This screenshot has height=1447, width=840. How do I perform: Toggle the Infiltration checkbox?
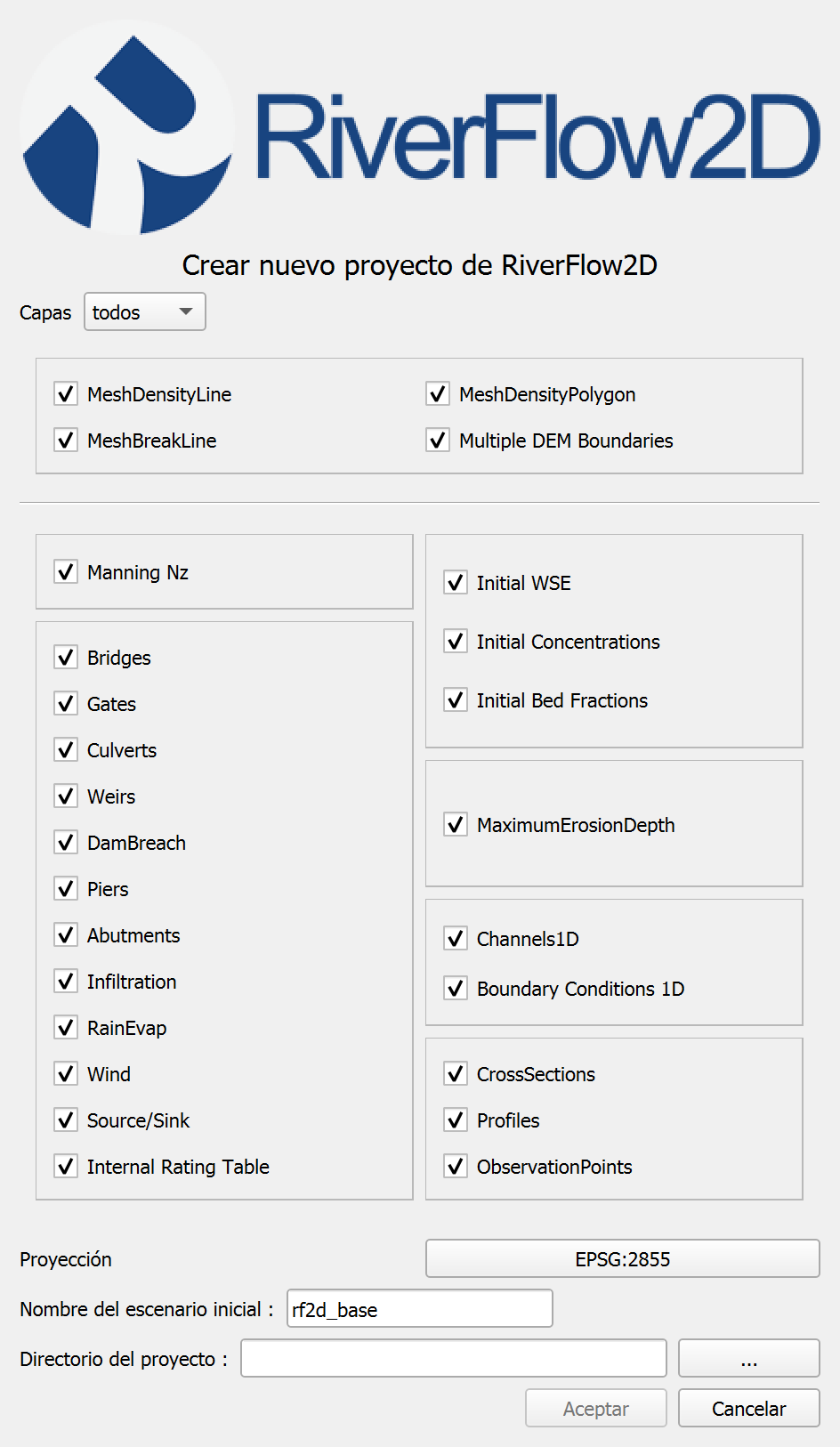66,981
